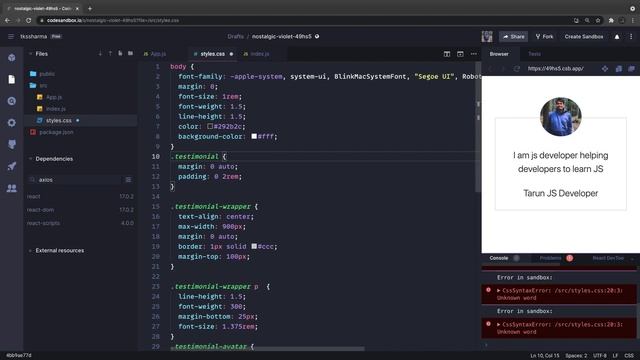Open the Sandbox Info cube icon
640x360 pixels.
coord(11,58)
